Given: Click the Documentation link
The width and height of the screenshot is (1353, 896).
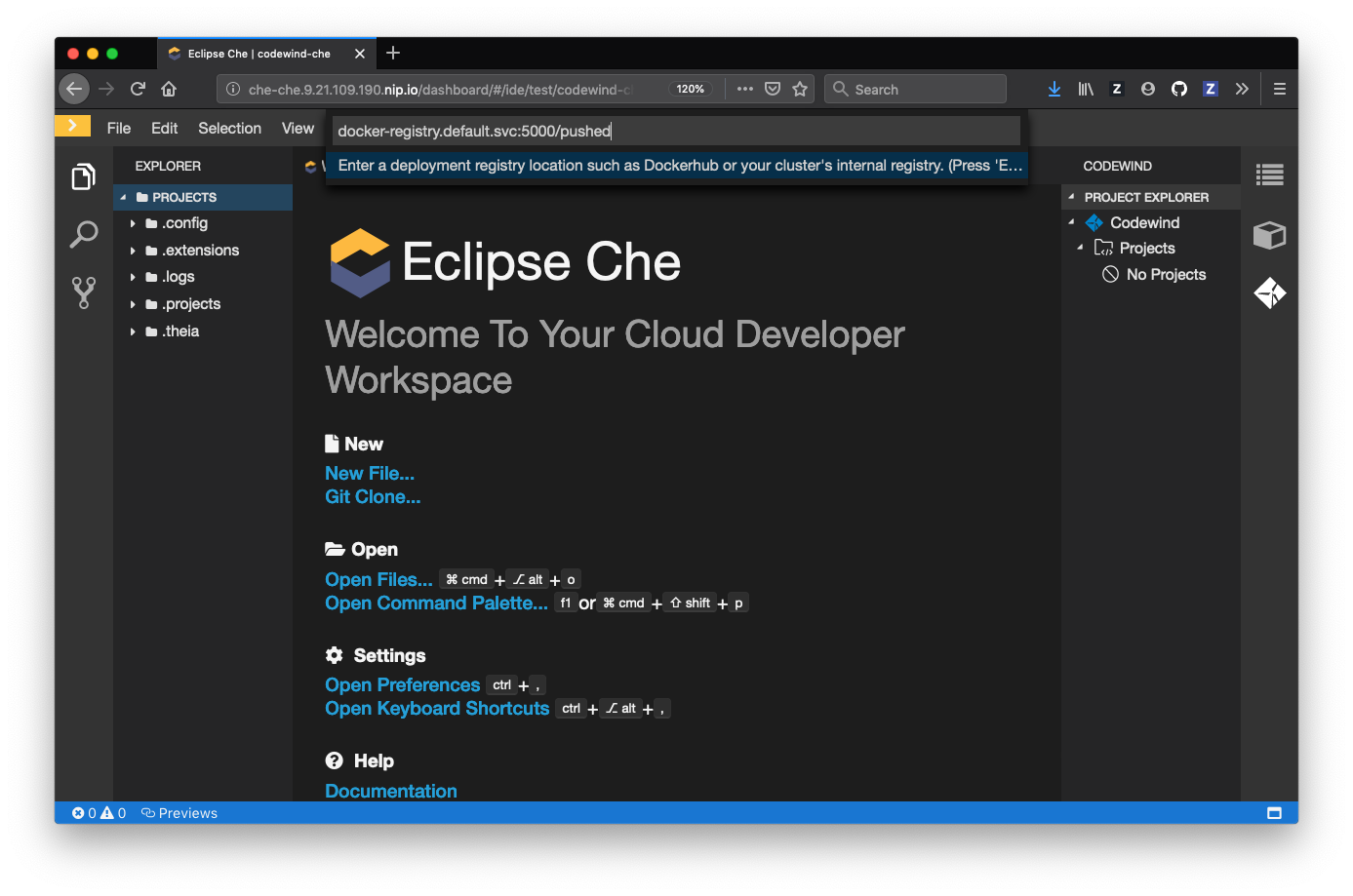Looking at the screenshot, I should (391, 791).
